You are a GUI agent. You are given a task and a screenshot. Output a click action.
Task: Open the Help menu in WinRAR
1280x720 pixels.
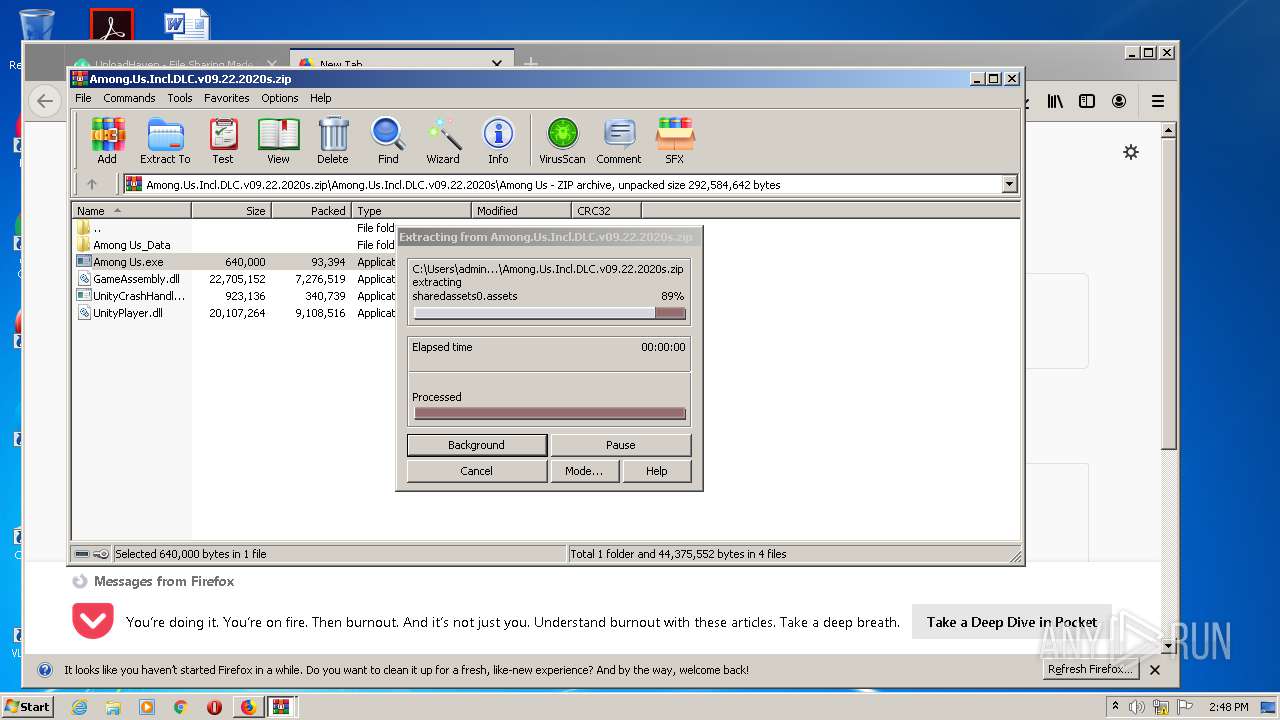[x=320, y=98]
